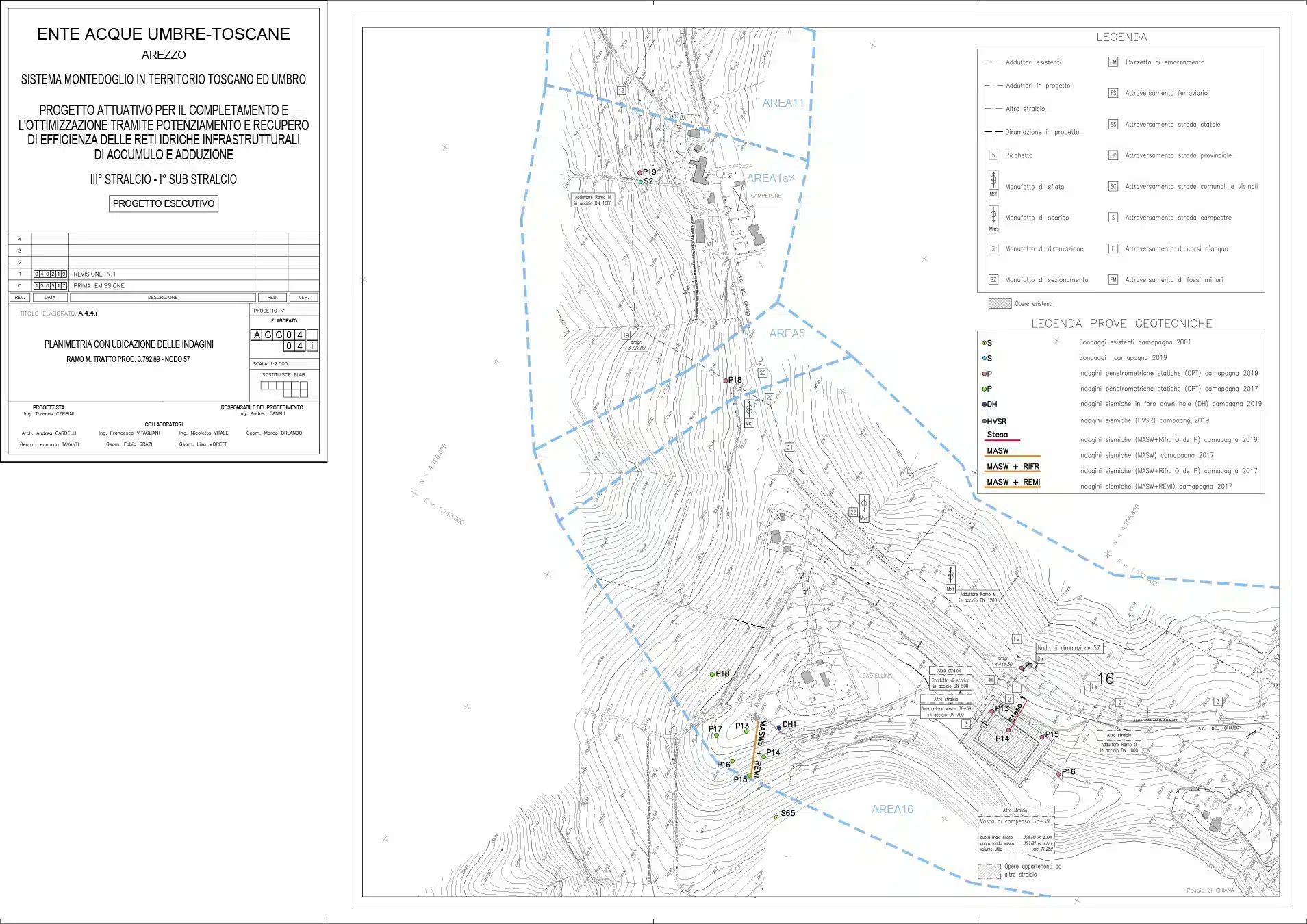The image size is (1307, 924).
Task: Click the picchetto 19 box on the map
Action: [626, 335]
